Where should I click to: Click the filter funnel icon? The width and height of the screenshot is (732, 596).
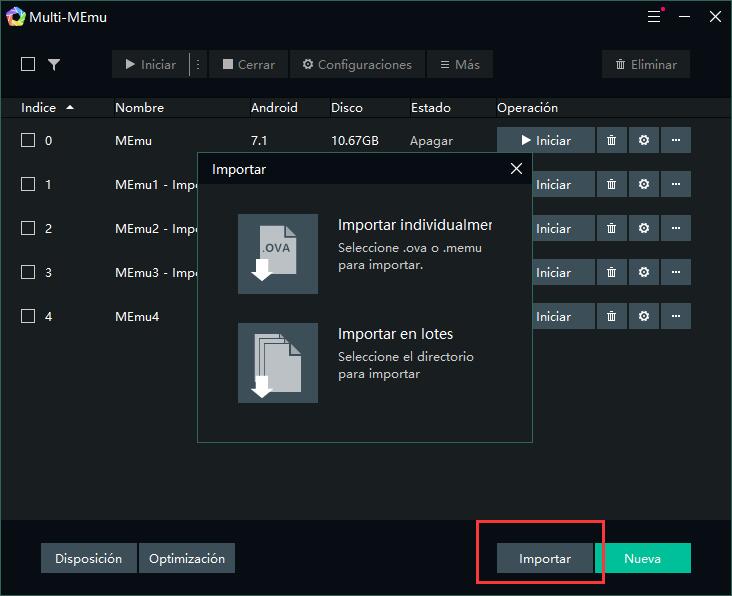(x=54, y=64)
